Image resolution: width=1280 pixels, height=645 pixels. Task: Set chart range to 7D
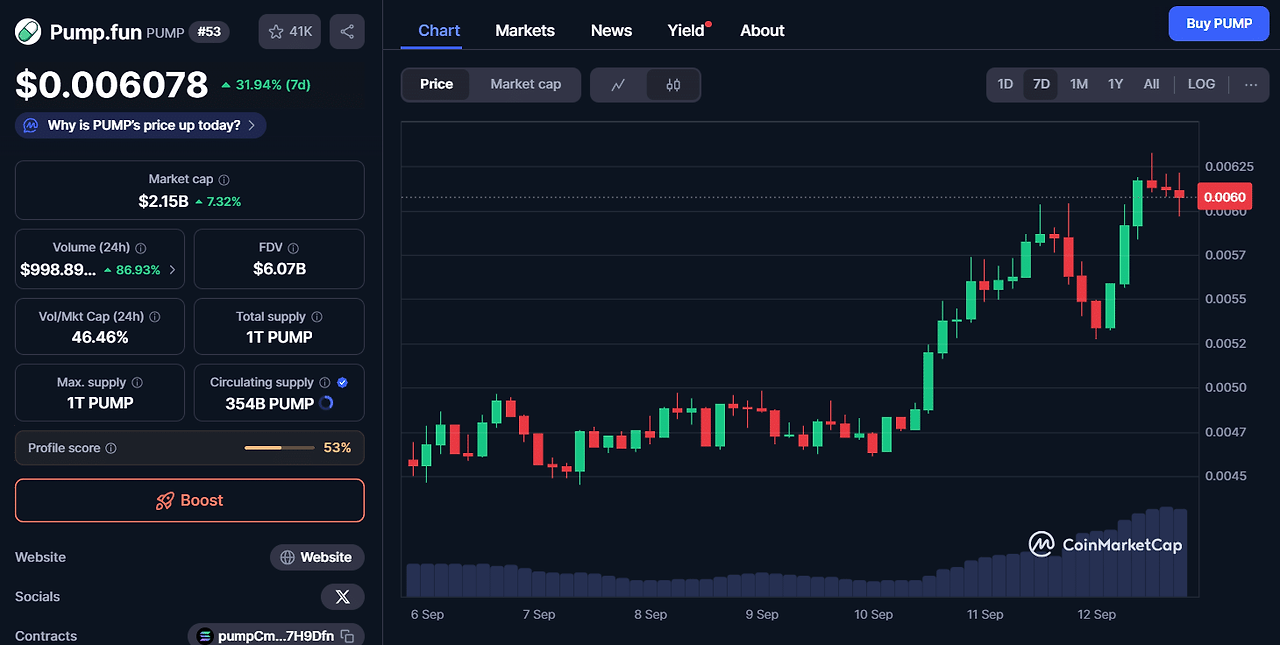(x=1041, y=84)
